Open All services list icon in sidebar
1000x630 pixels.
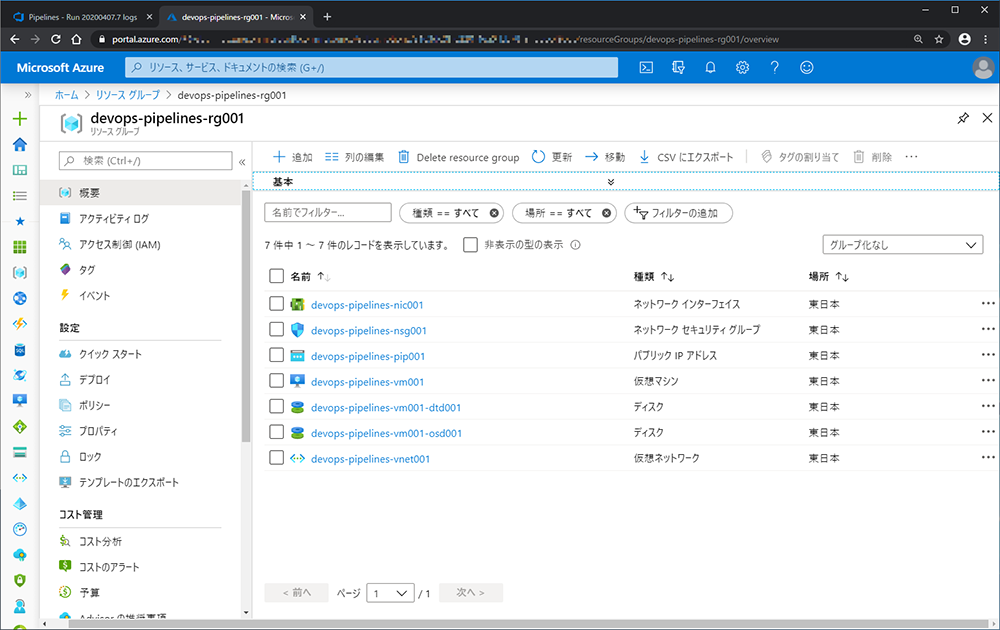point(20,196)
